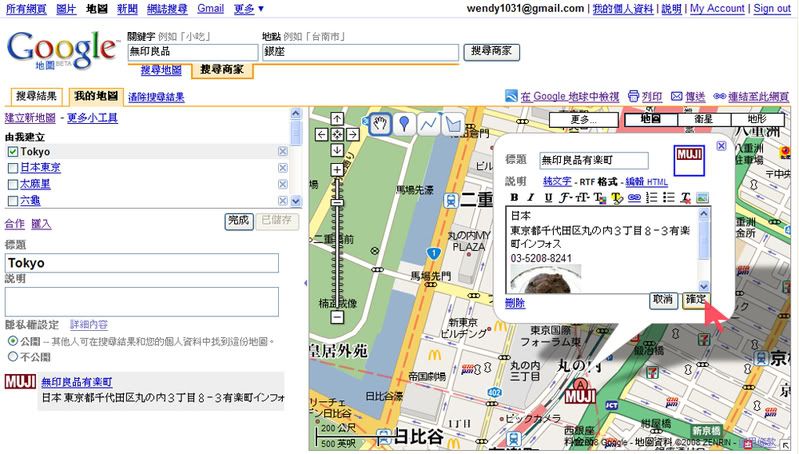Select the hand pan tool on map
The height and width of the screenshot is (454, 799).
pyautogui.click(x=380, y=124)
